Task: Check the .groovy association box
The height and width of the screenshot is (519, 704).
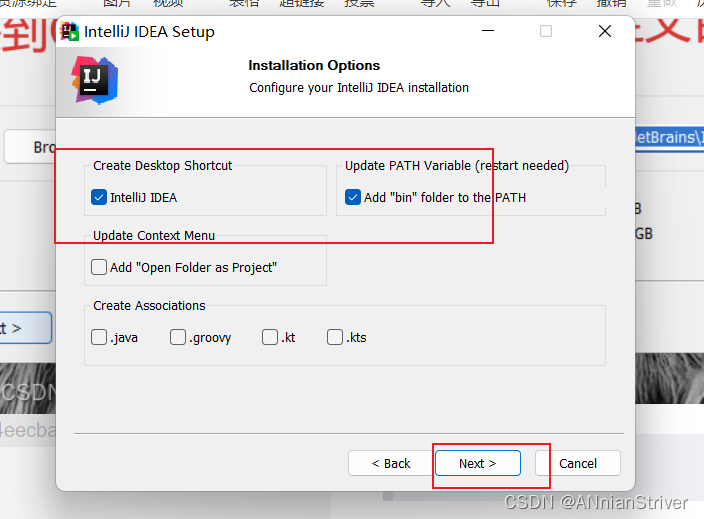Action: (178, 337)
